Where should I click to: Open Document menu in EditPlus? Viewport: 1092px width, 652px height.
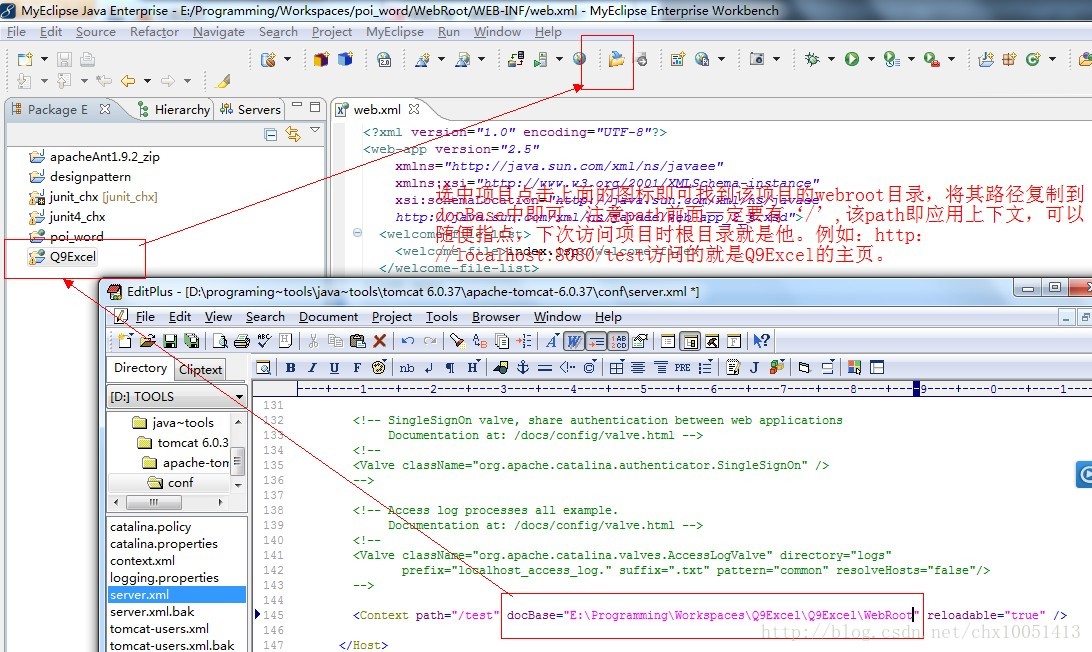(x=328, y=317)
